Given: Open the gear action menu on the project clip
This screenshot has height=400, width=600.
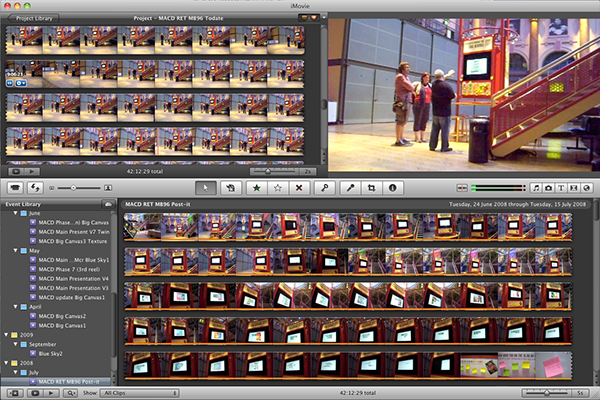Looking at the screenshot, I should pyautogui.click(x=21, y=83).
